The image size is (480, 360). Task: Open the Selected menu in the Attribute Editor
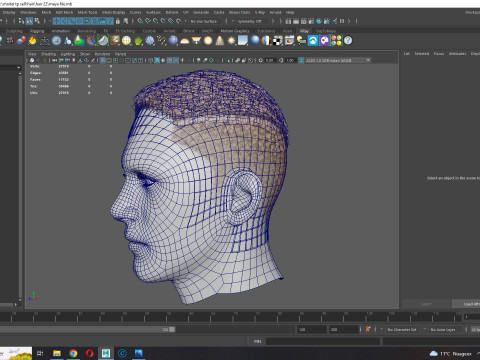[x=422, y=54]
